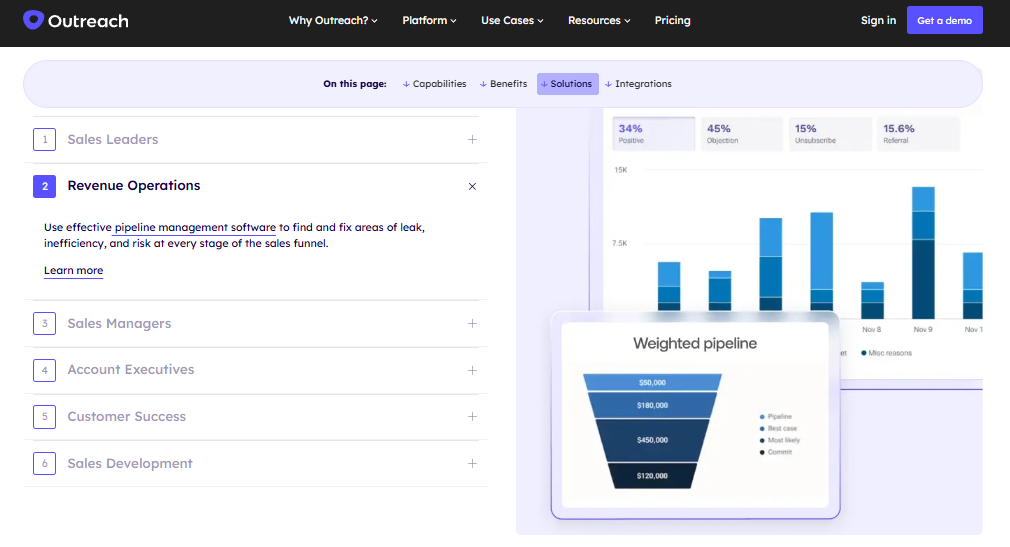
Task: Click the Commit legend entry
Action: click(x=776, y=452)
